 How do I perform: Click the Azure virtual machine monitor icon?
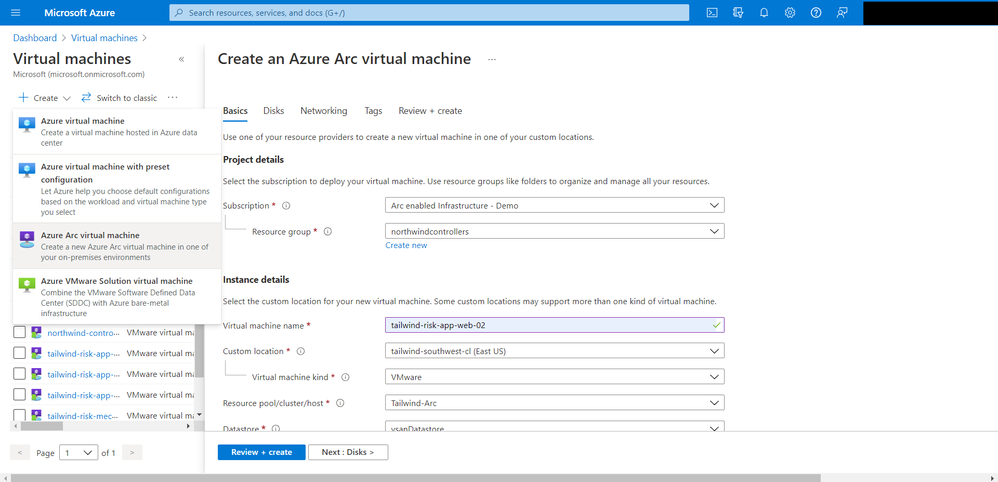[27, 125]
